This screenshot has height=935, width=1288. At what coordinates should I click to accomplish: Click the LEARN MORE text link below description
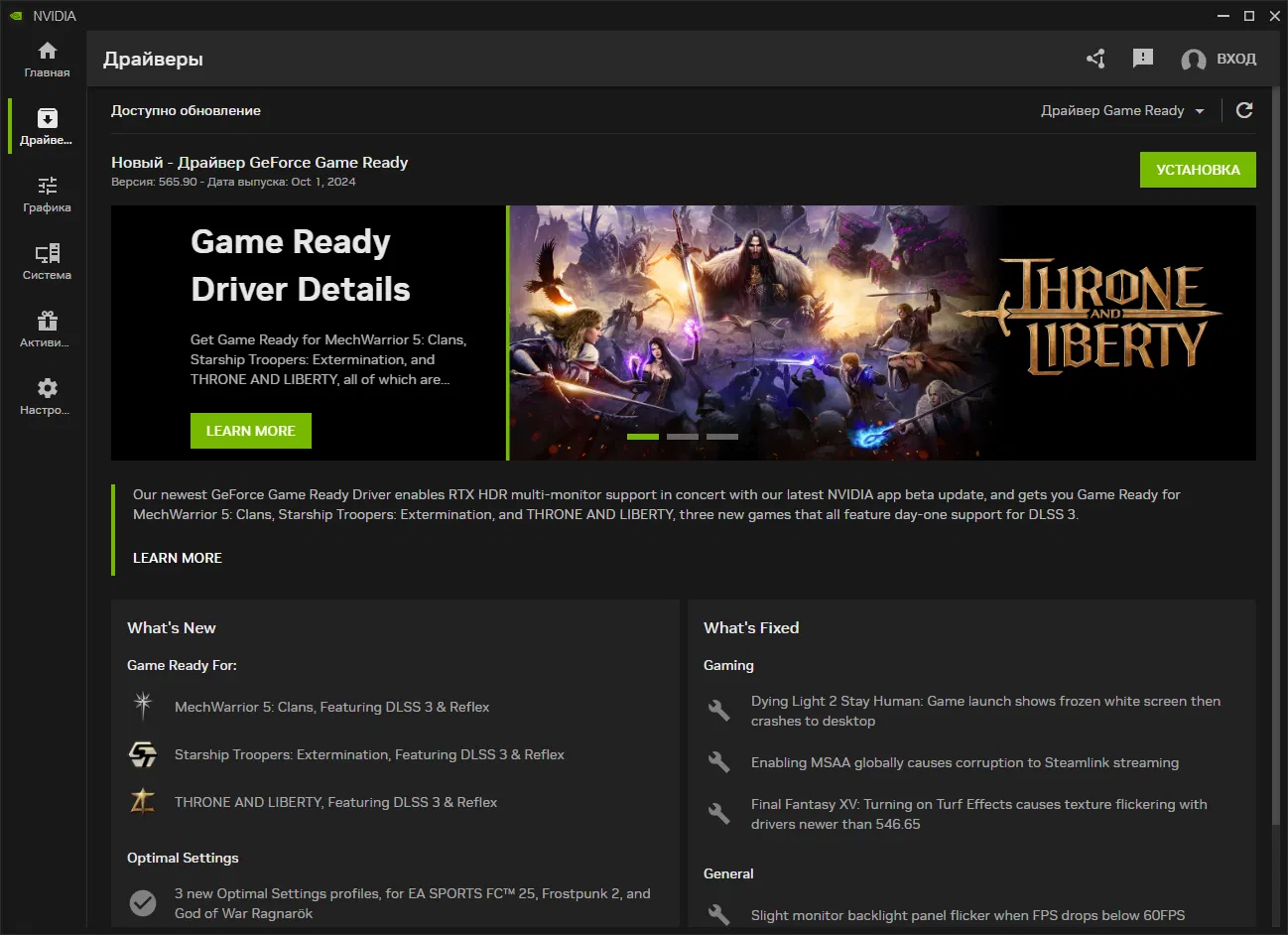pos(178,558)
